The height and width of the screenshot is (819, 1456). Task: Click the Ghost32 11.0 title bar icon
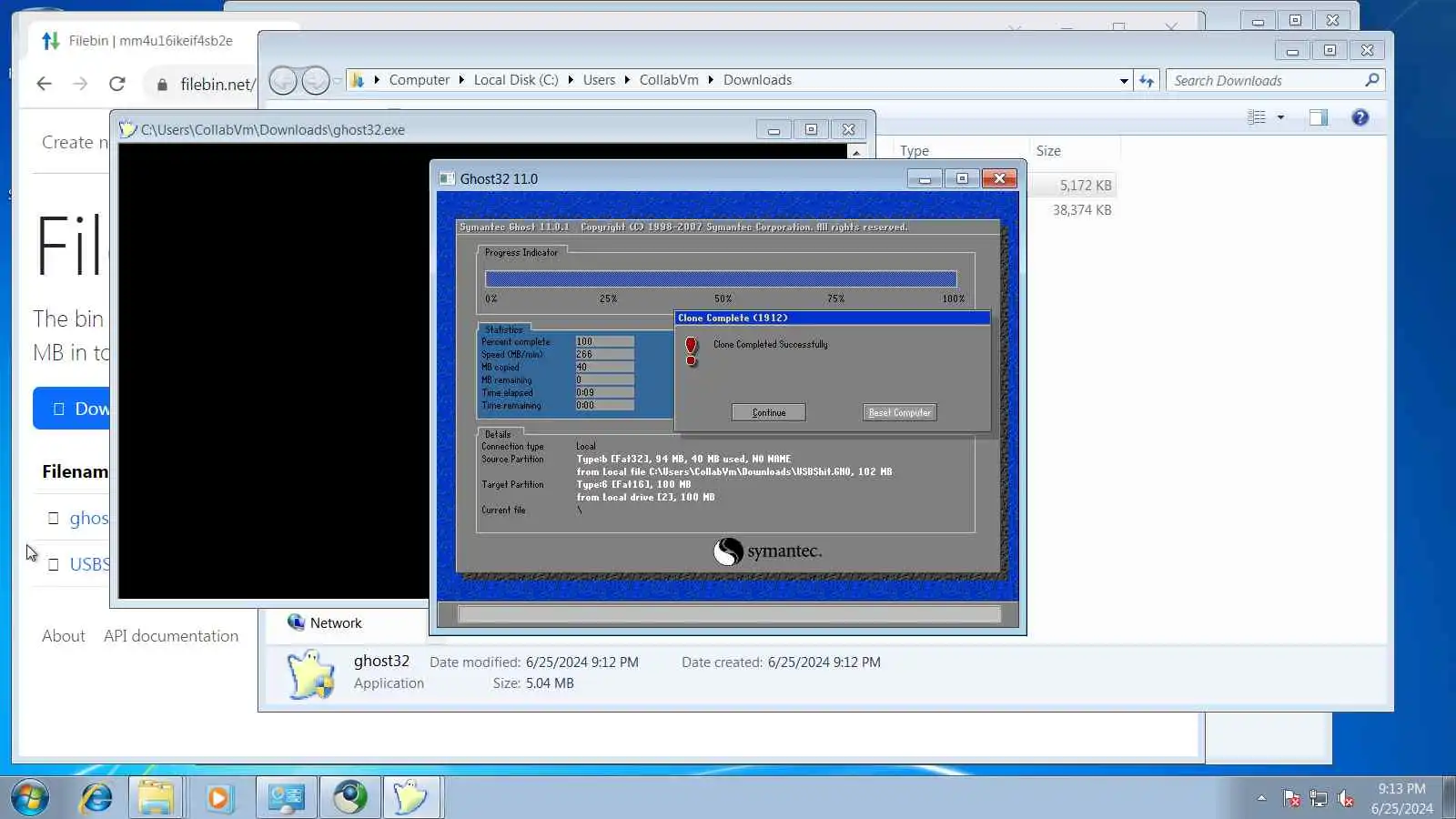coord(447,178)
